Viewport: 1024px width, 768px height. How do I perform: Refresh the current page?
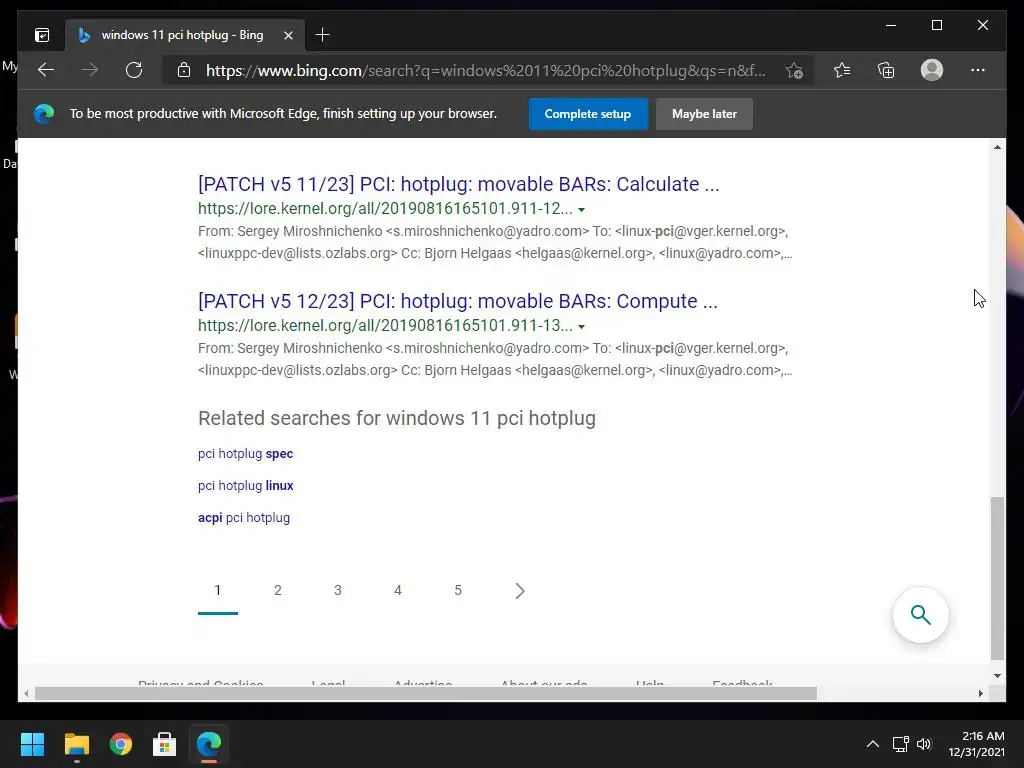click(x=134, y=70)
